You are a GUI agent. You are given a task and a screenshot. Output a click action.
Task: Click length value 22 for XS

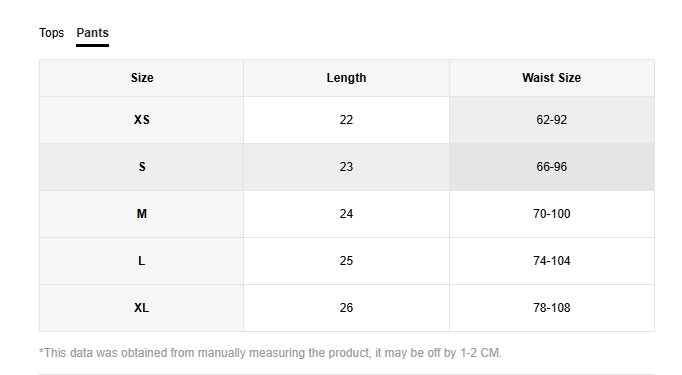[346, 120]
